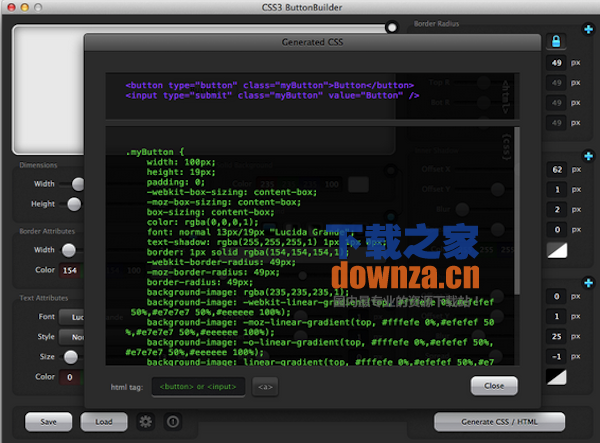Click the border Color field showing 154

point(71,270)
